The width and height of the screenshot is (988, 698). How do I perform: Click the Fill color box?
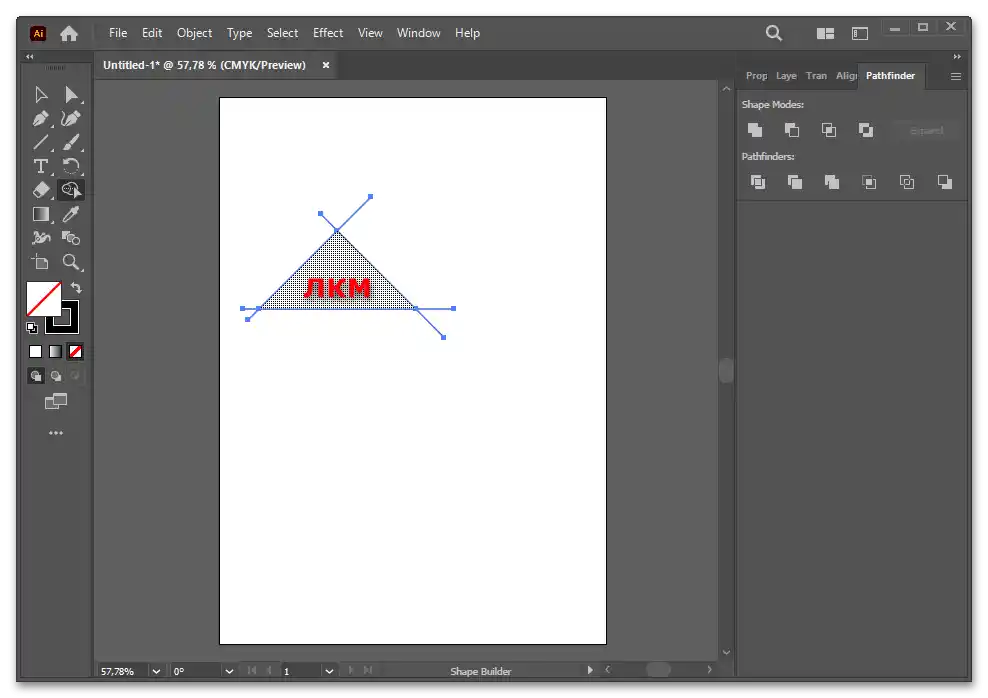point(43,299)
